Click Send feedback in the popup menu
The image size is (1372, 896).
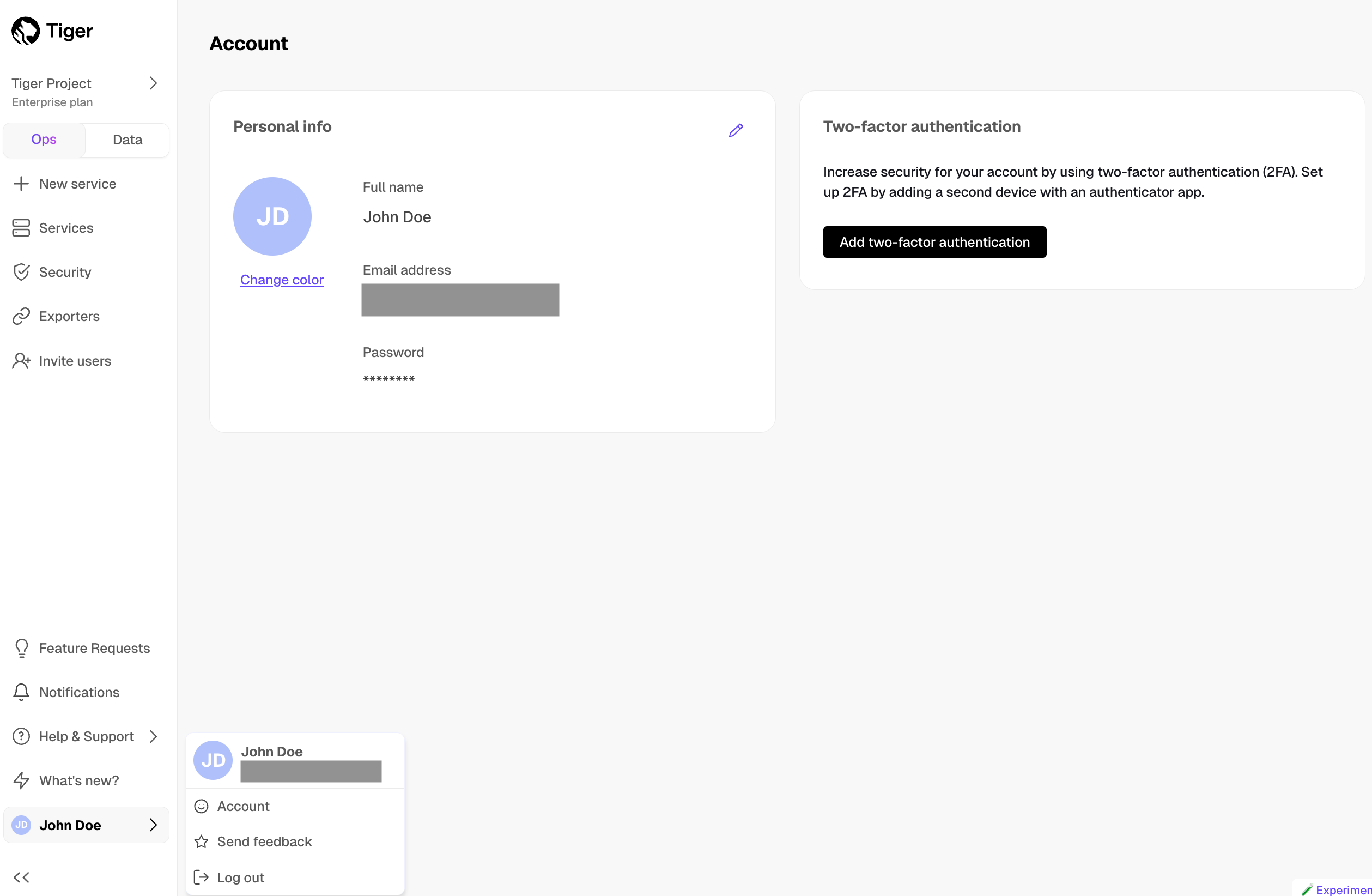click(264, 841)
